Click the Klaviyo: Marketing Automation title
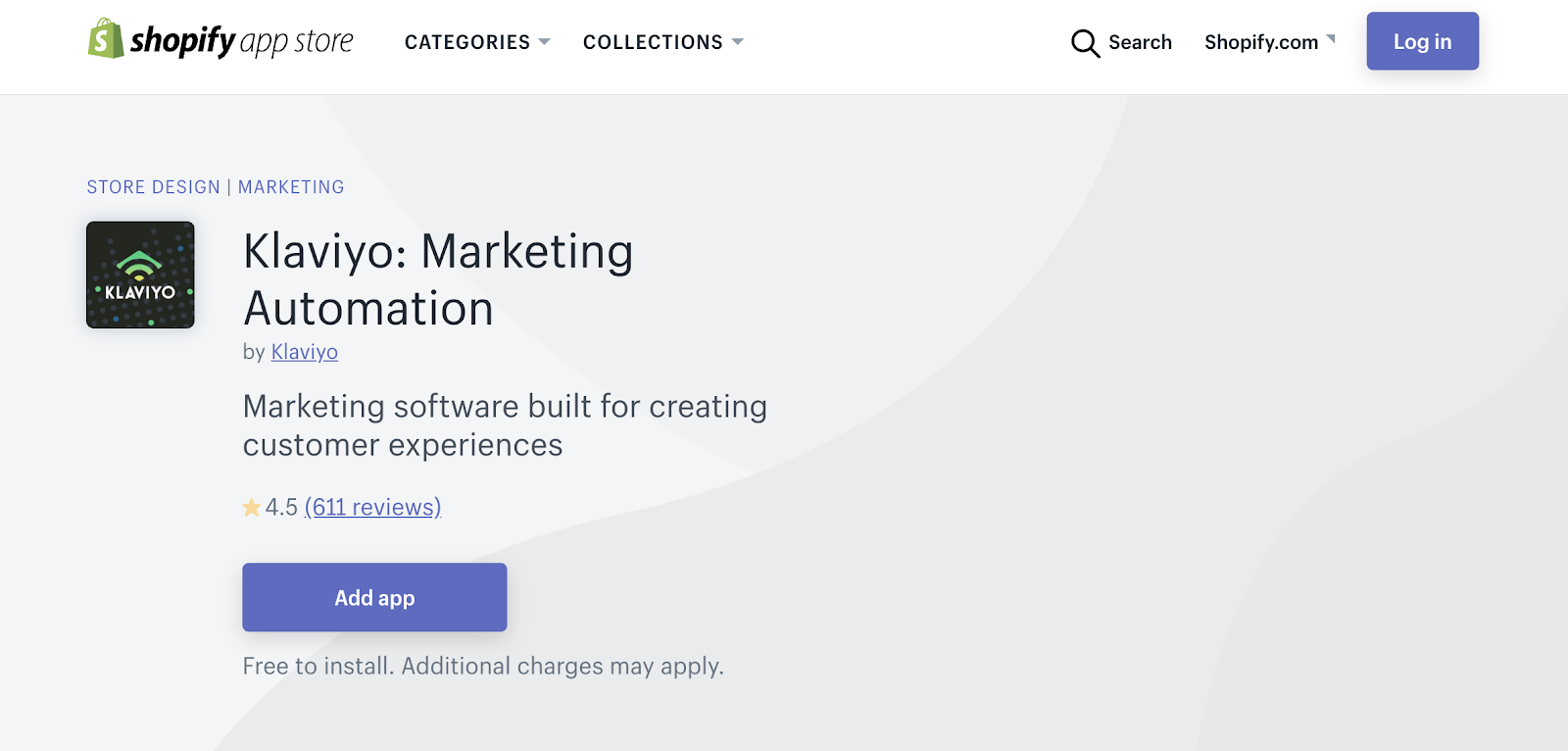The height and width of the screenshot is (751, 1568). pos(438,279)
